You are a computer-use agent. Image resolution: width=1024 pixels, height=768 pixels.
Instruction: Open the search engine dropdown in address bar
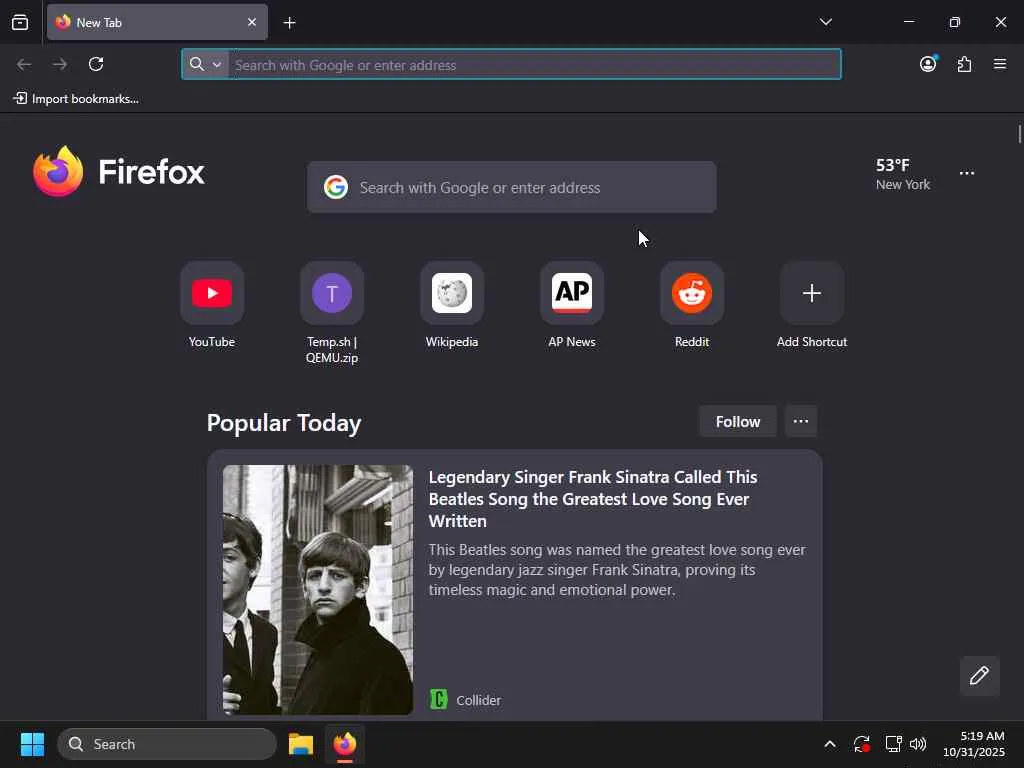pyautogui.click(x=206, y=64)
